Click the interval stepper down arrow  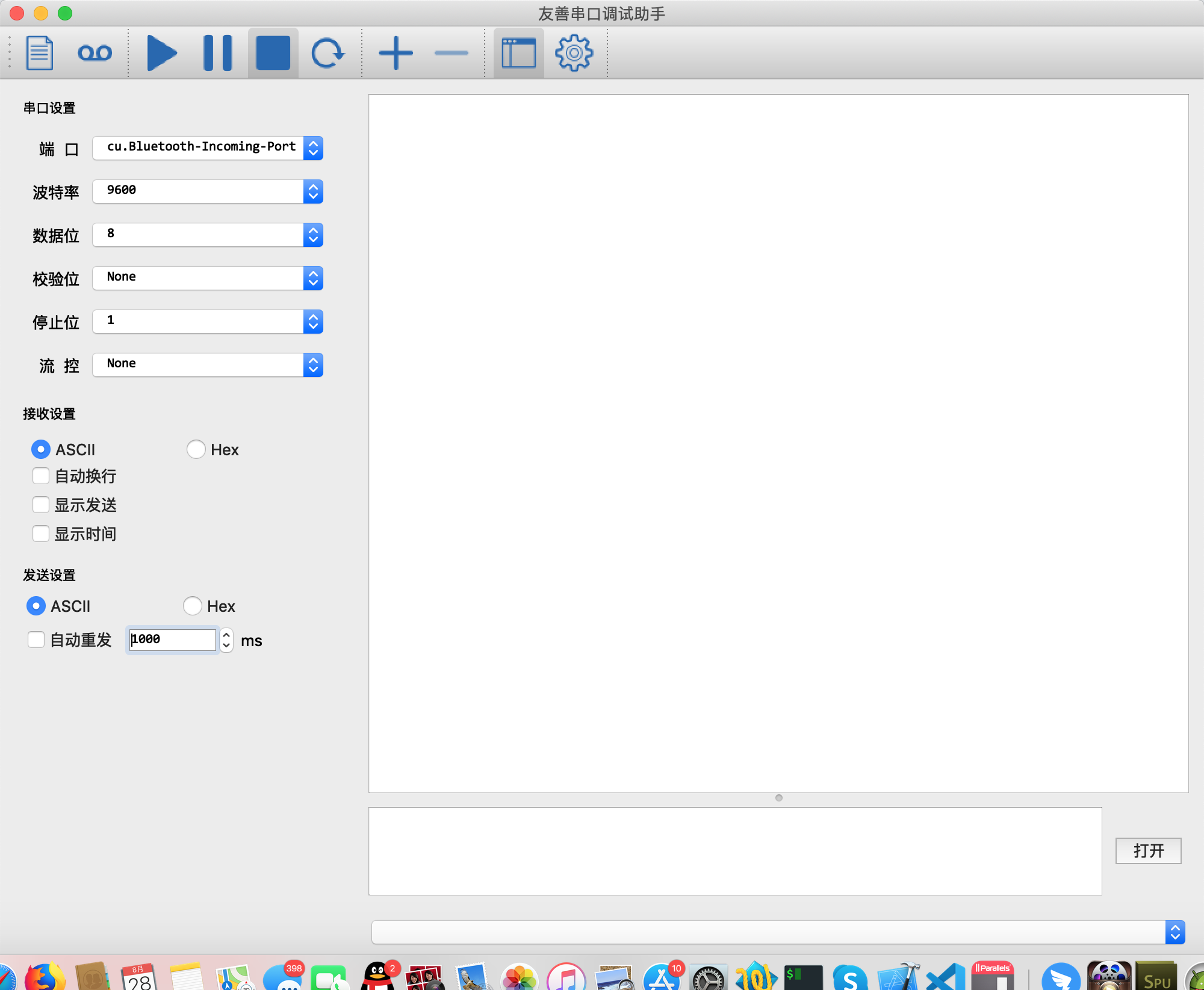pyautogui.click(x=226, y=645)
